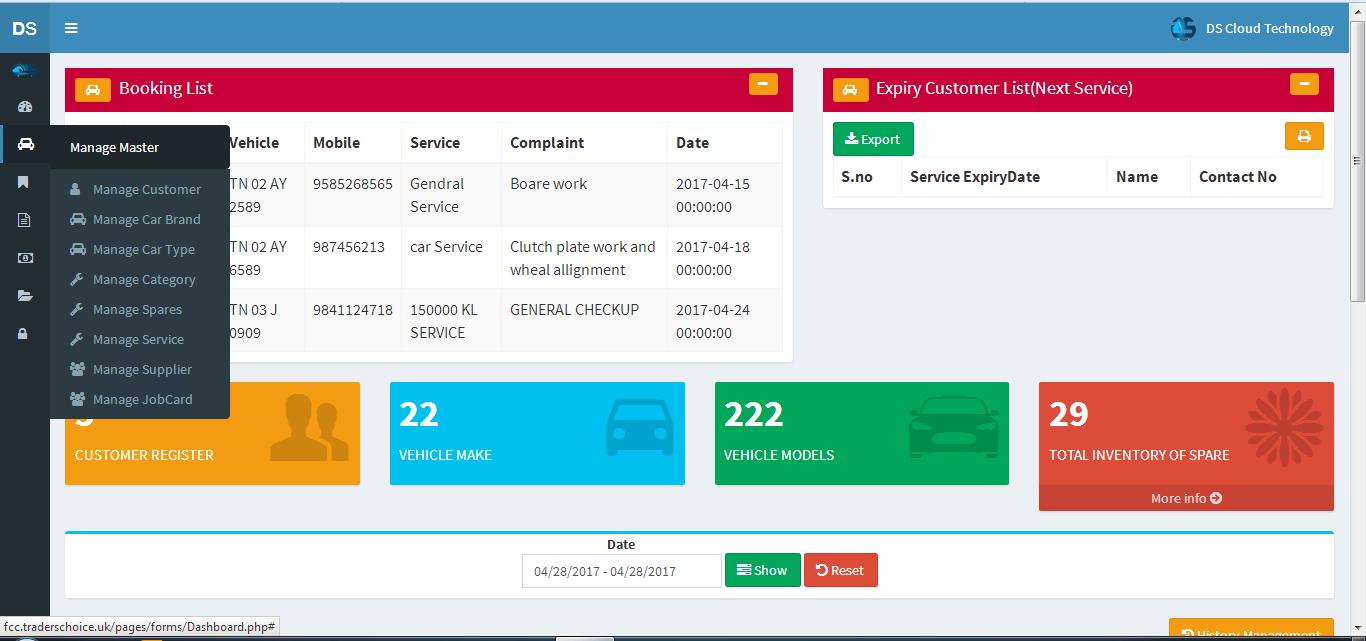Collapse the Expiry Customer List panel
This screenshot has width=1366, height=641.
point(1304,85)
